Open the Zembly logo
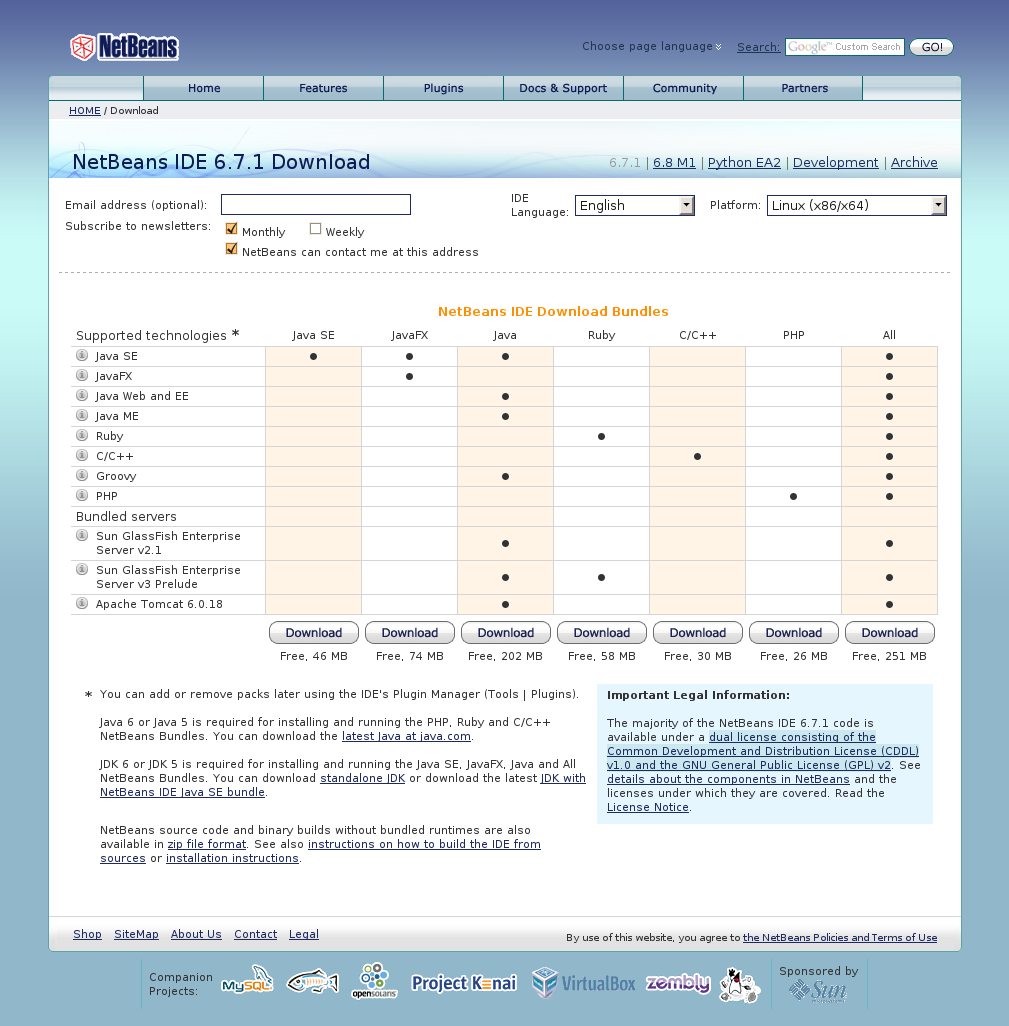This screenshot has height=1026, width=1009. [x=678, y=983]
